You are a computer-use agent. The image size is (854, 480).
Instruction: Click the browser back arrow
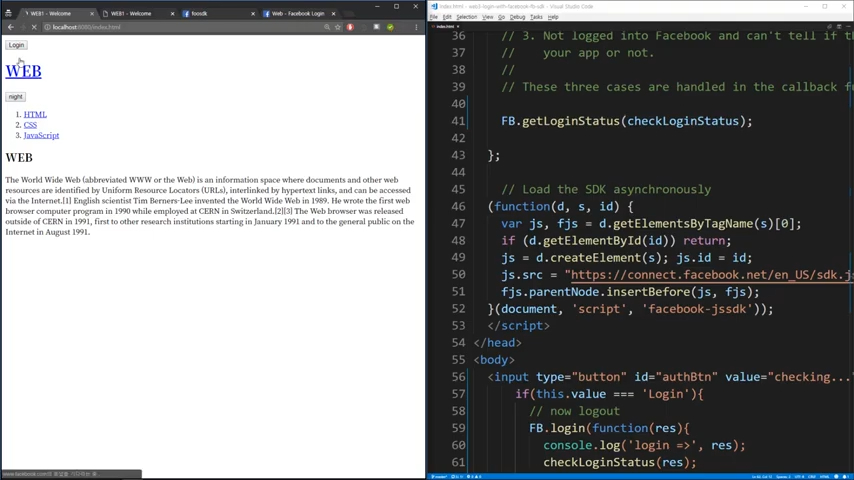10,27
